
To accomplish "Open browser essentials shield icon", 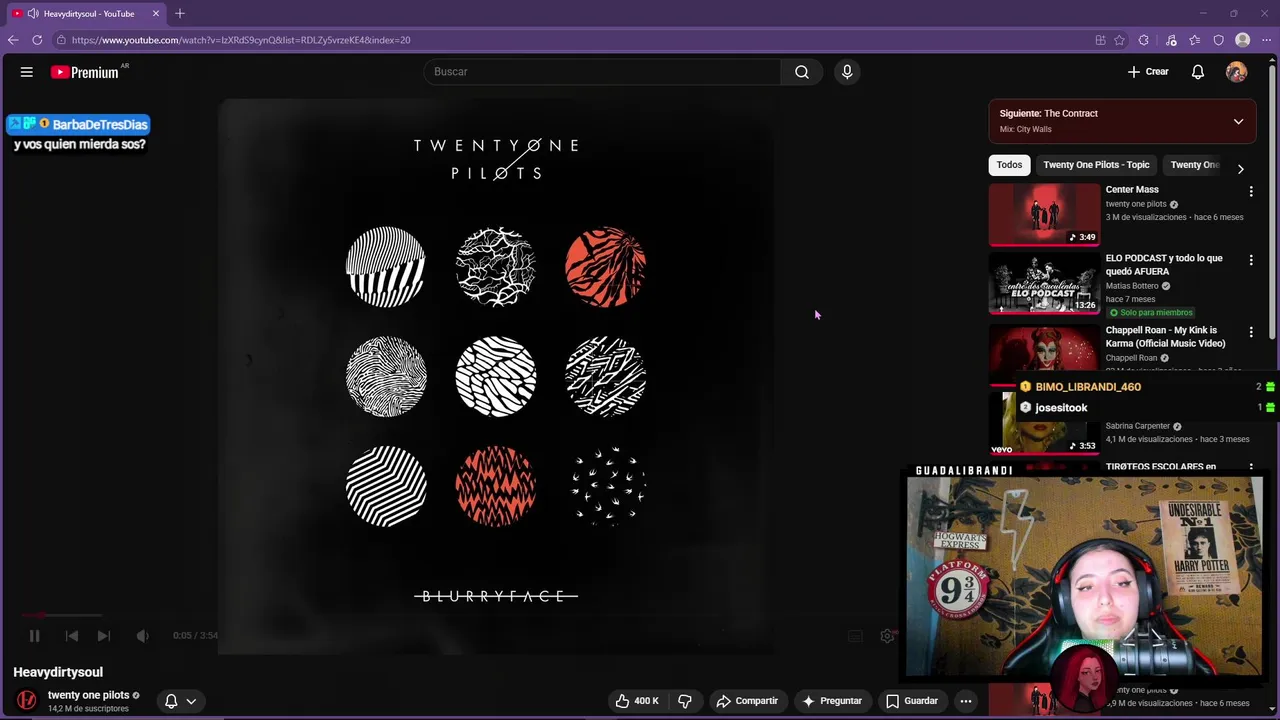I will click(1219, 40).
